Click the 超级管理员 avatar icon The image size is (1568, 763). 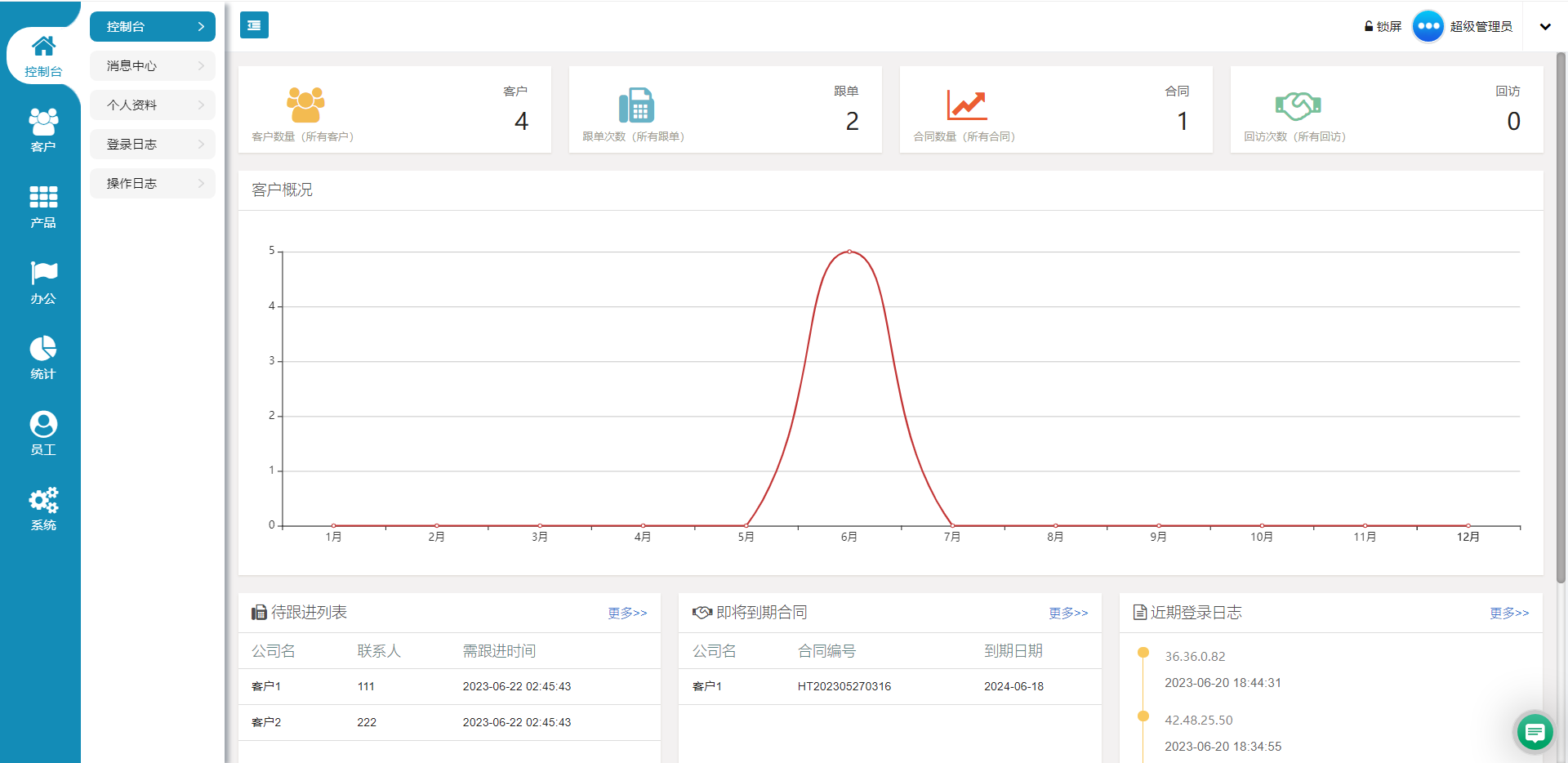pos(1428,26)
